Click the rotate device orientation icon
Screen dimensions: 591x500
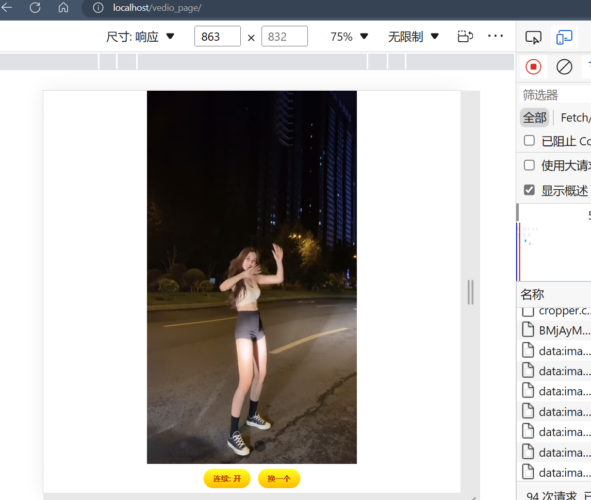coord(465,37)
